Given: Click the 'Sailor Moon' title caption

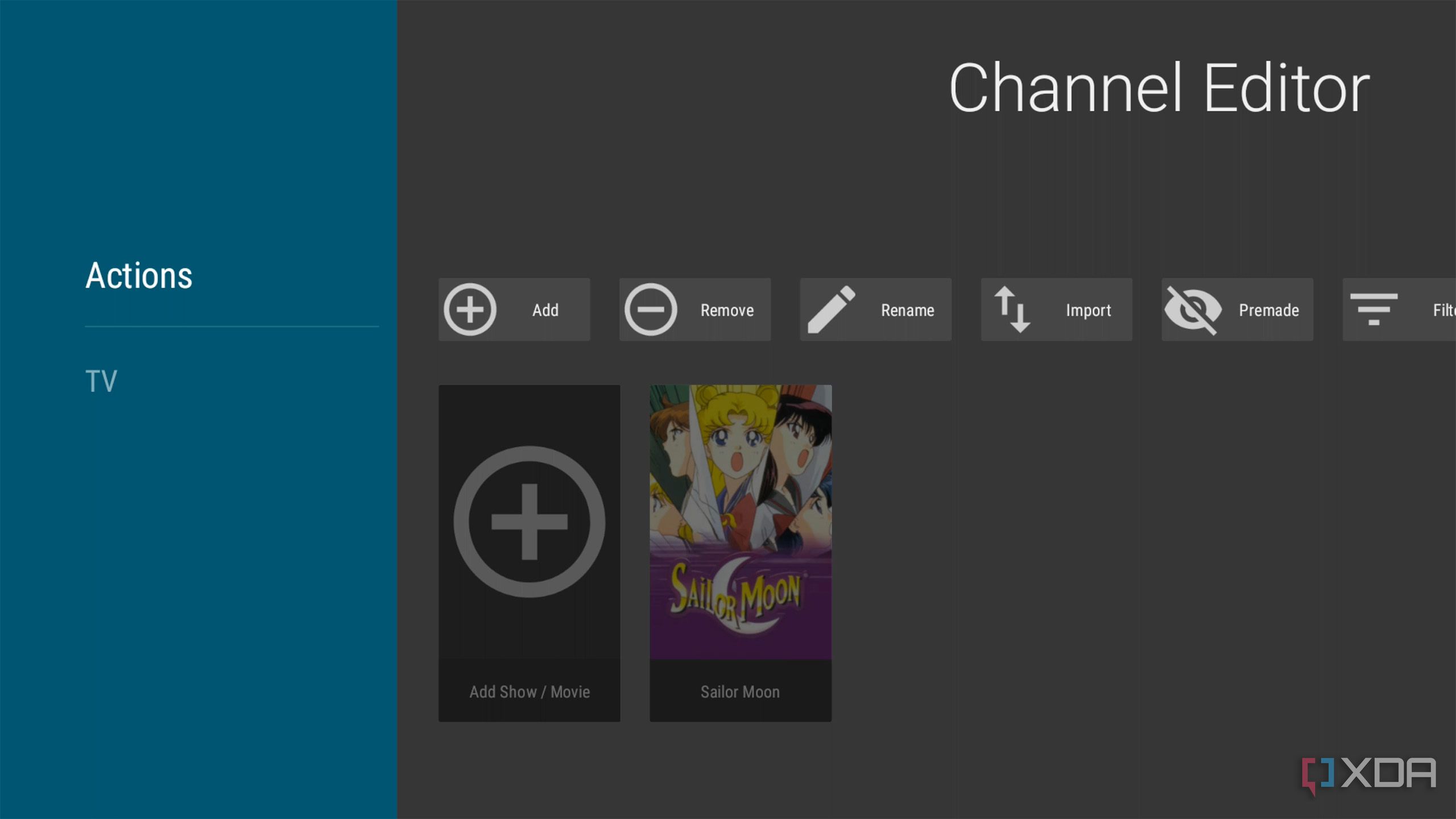Looking at the screenshot, I should [x=740, y=692].
